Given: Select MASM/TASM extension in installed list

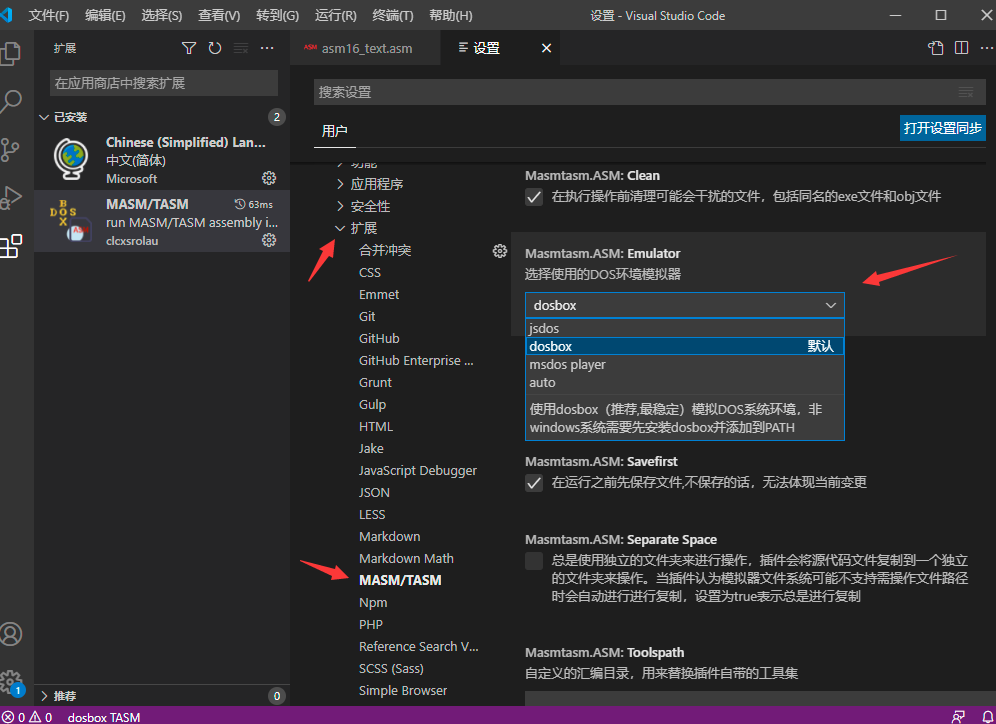Looking at the screenshot, I should (162, 221).
